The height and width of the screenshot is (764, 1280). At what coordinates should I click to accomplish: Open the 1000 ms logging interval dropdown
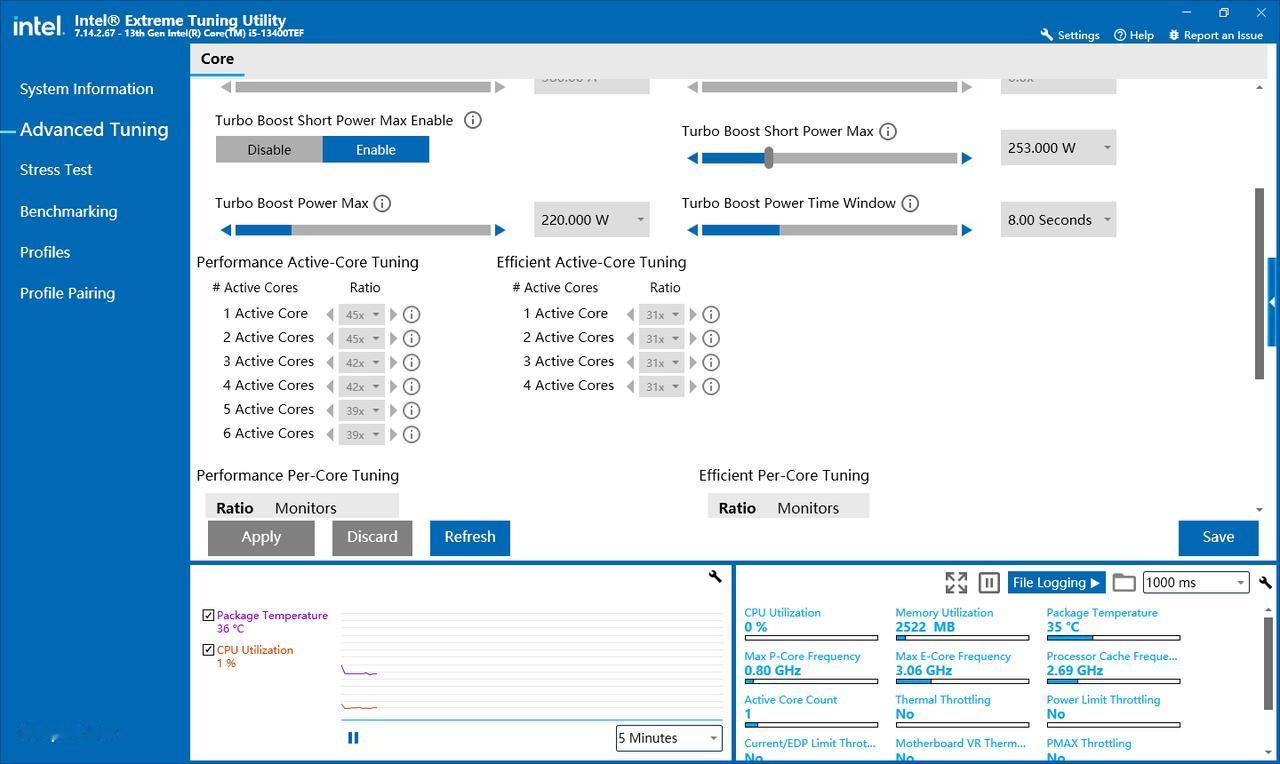coord(1196,582)
